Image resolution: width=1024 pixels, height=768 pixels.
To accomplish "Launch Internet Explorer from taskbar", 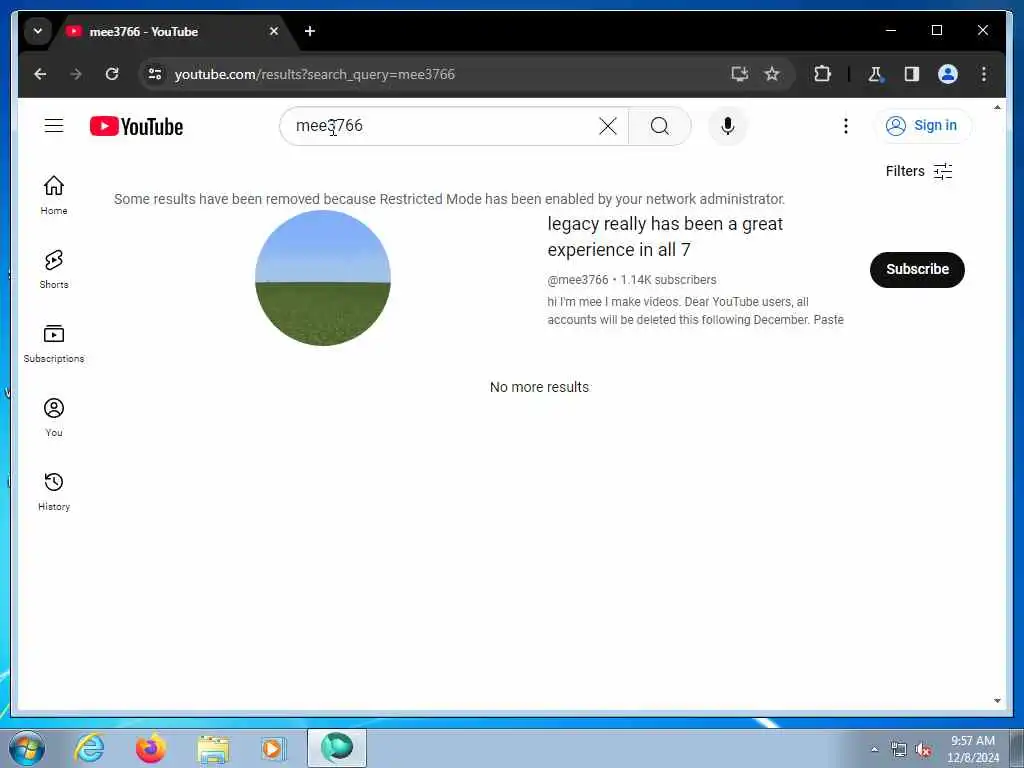I will click(x=89, y=748).
